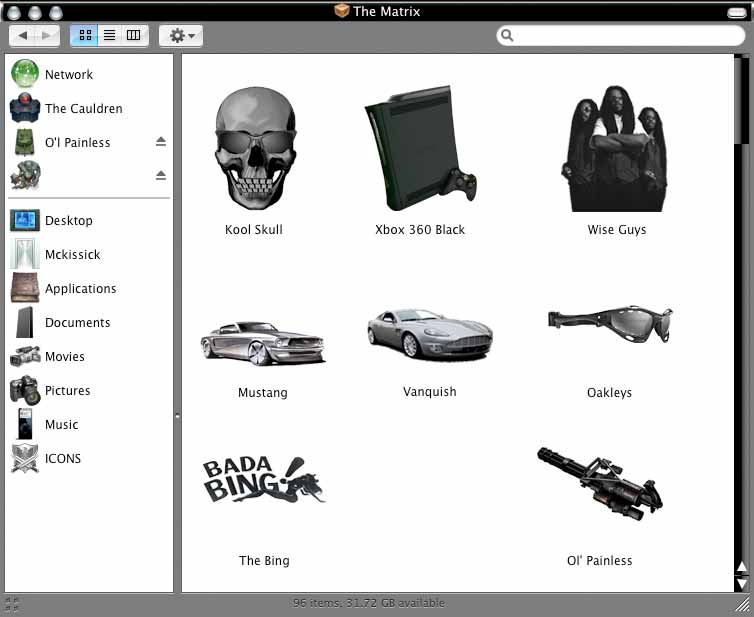Select The Bing logo icon
754x617 pixels.
264,480
